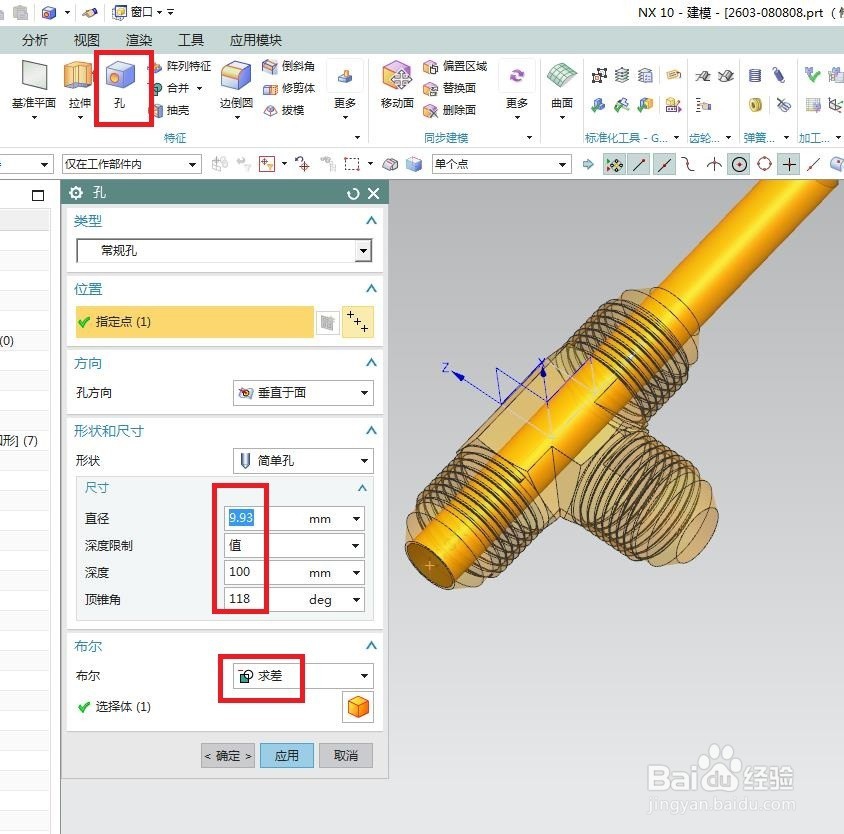Screen dimensions: 844x834
Task: Open the Boolean dropdown (求差)
Action: point(303,676)
